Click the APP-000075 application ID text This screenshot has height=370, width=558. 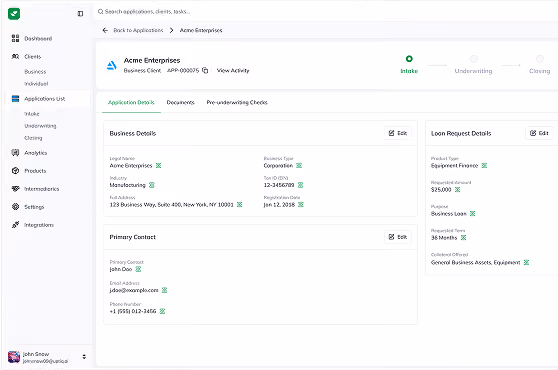[183, 70]
